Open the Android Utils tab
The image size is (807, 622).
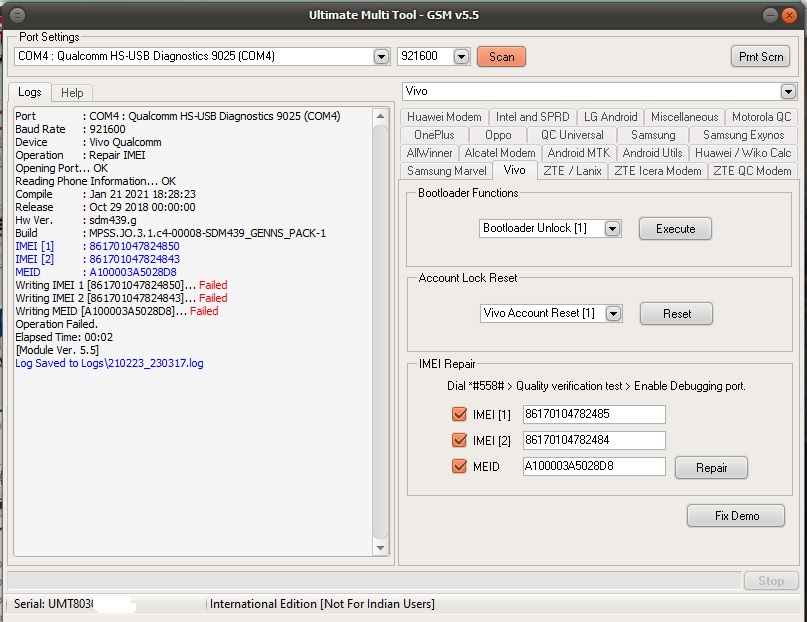point(652,153)
